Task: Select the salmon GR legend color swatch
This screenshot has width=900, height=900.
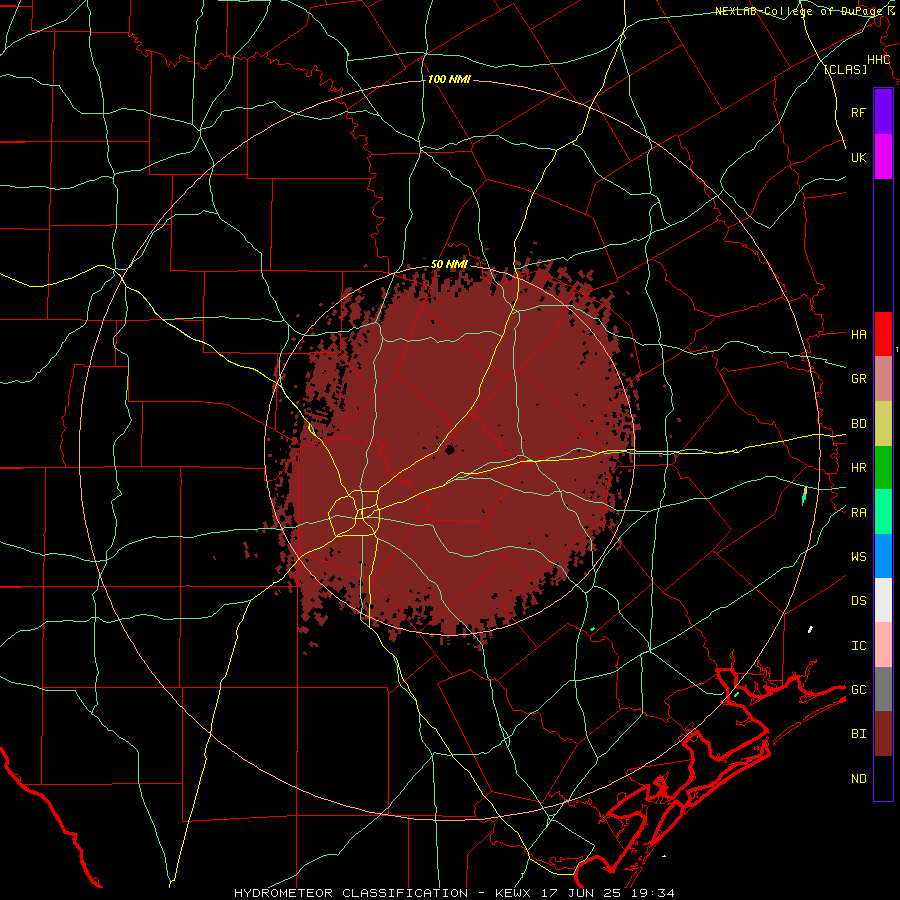Action: [x=883, y=378]
